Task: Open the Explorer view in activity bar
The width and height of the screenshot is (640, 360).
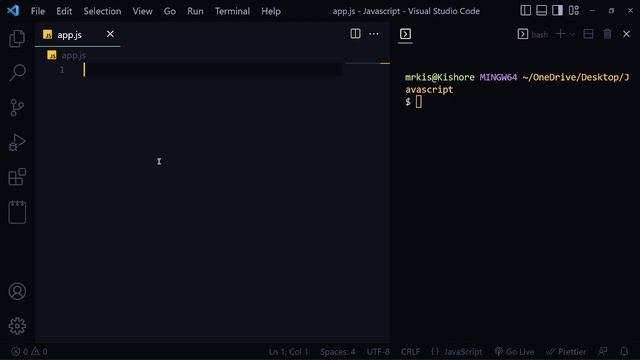Action: click(17, 39)
